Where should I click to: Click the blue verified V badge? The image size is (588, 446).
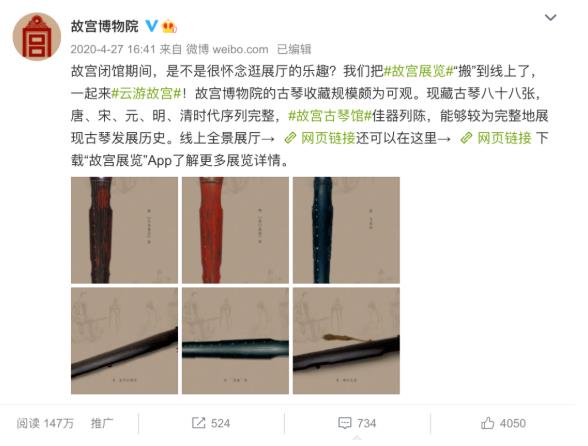tap(152, 26)
